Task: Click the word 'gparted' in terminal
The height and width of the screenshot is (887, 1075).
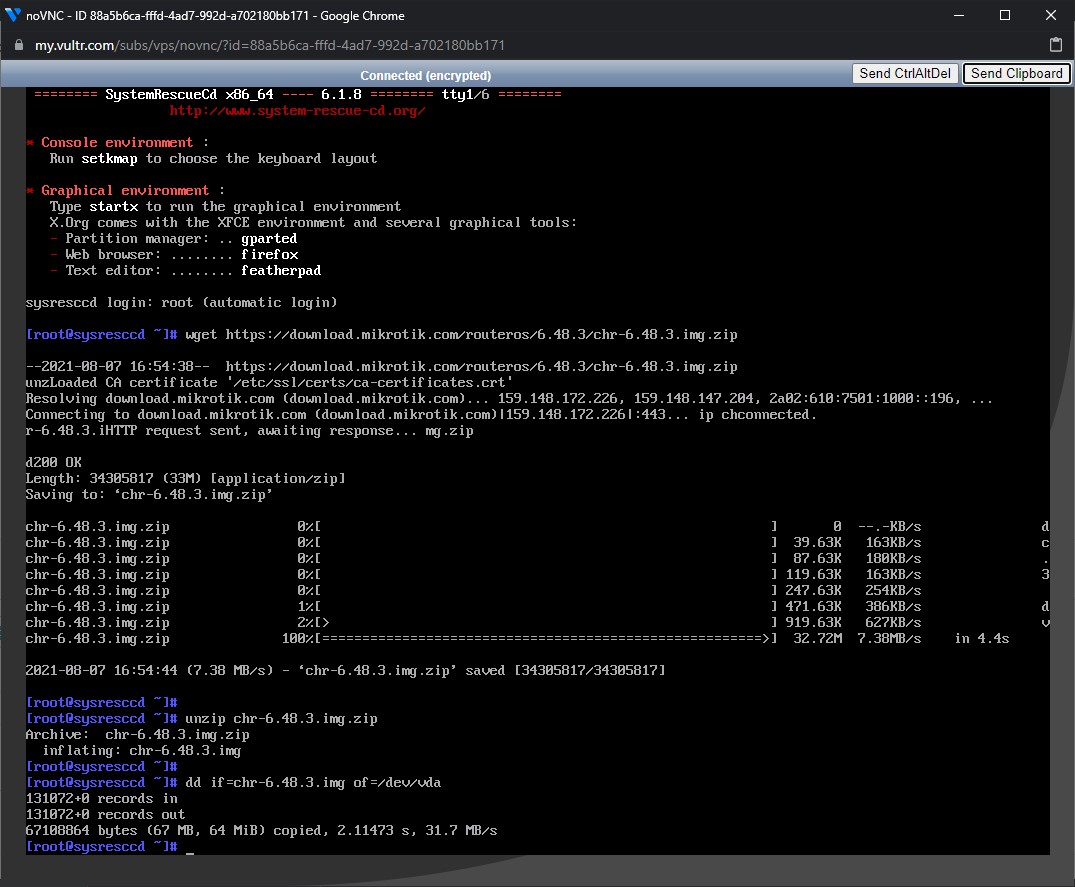Action: coord(269,239)
